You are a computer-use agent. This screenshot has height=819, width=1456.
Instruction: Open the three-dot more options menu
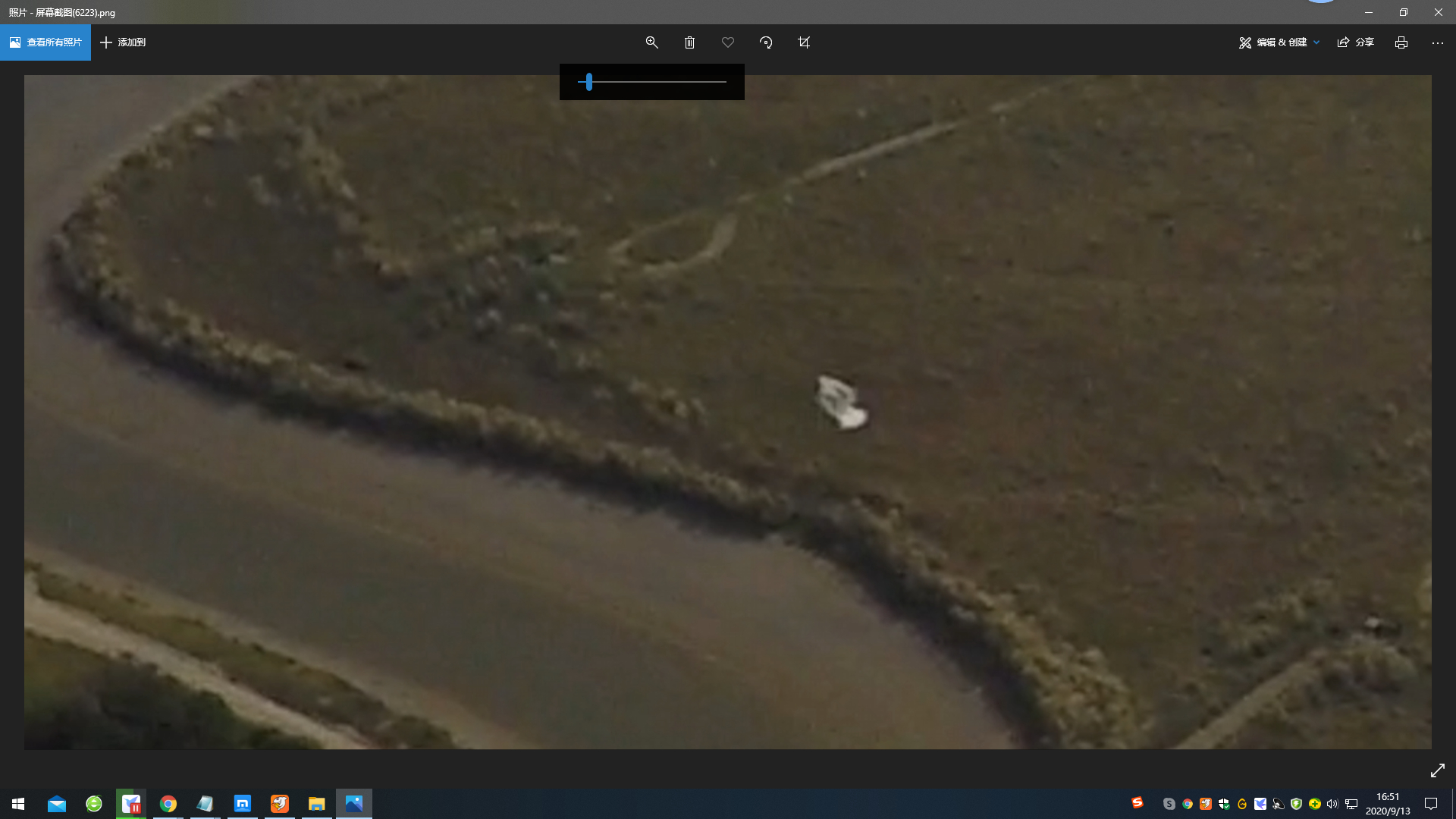(x=1438, y=42)
